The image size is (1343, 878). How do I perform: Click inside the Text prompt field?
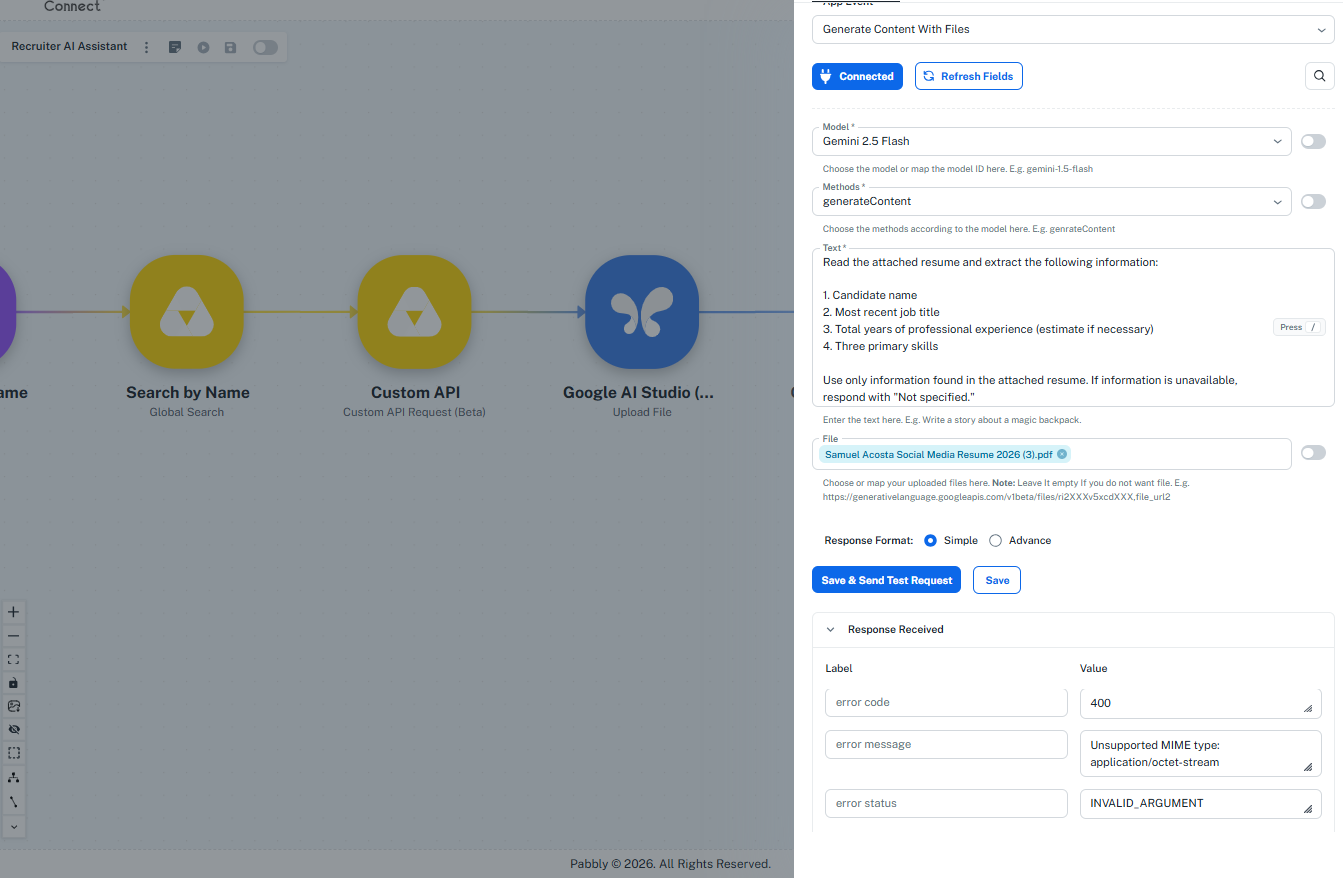coord(1073,327)
